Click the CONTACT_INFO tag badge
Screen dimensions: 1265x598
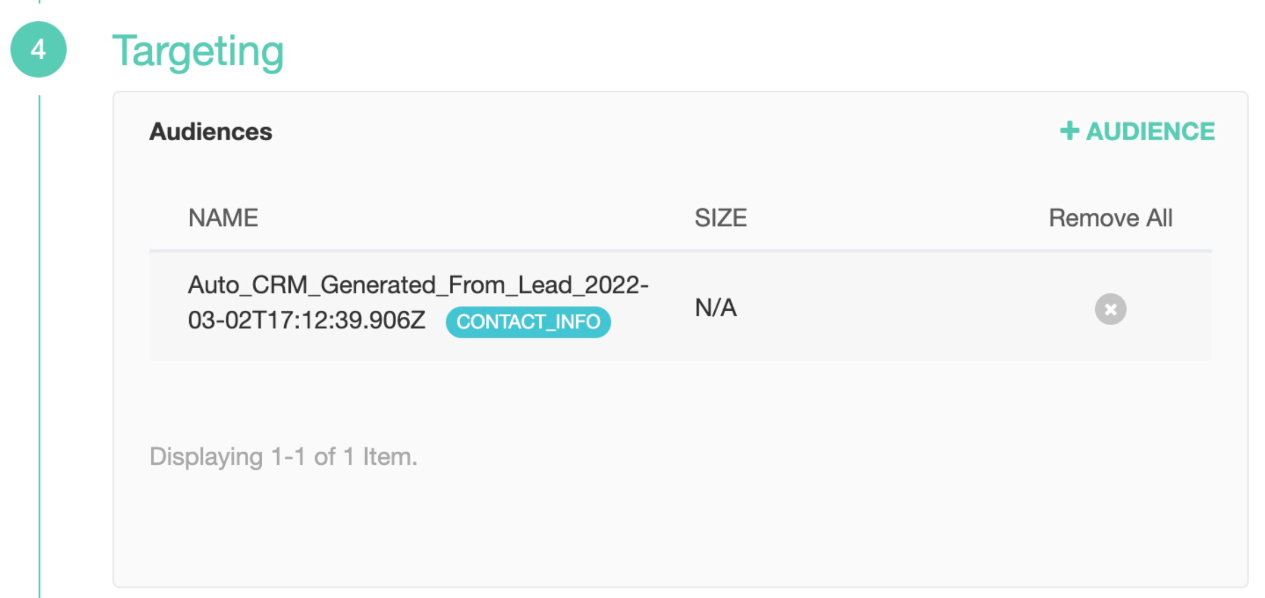coord(528,322)
